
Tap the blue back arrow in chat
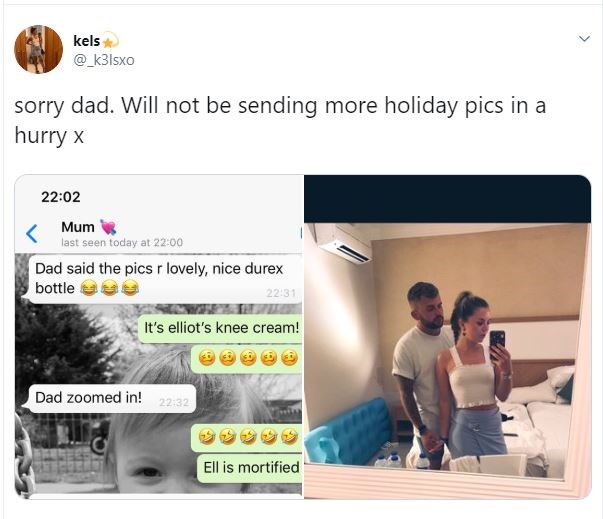coord(32,233)
